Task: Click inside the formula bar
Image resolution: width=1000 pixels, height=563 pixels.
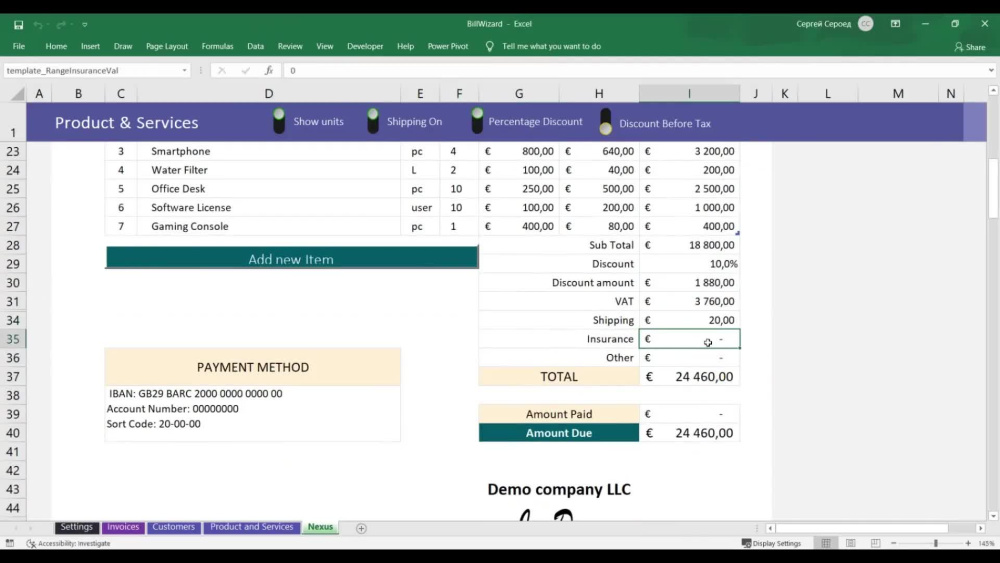Action: coord(635,70)
